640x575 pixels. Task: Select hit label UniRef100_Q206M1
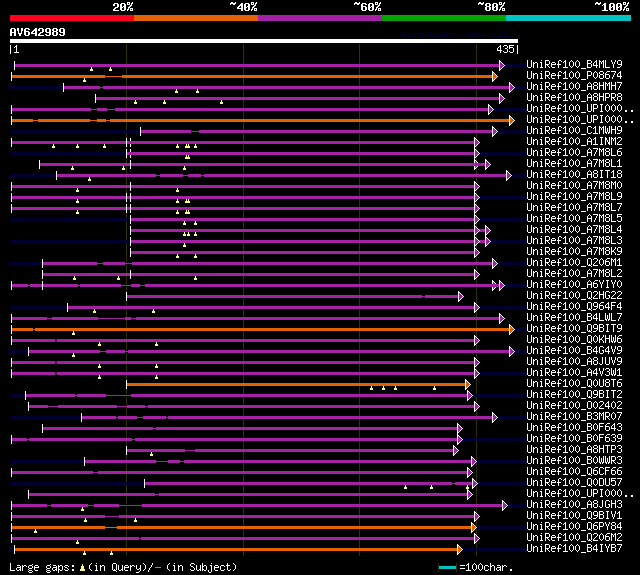coord(574,263)
